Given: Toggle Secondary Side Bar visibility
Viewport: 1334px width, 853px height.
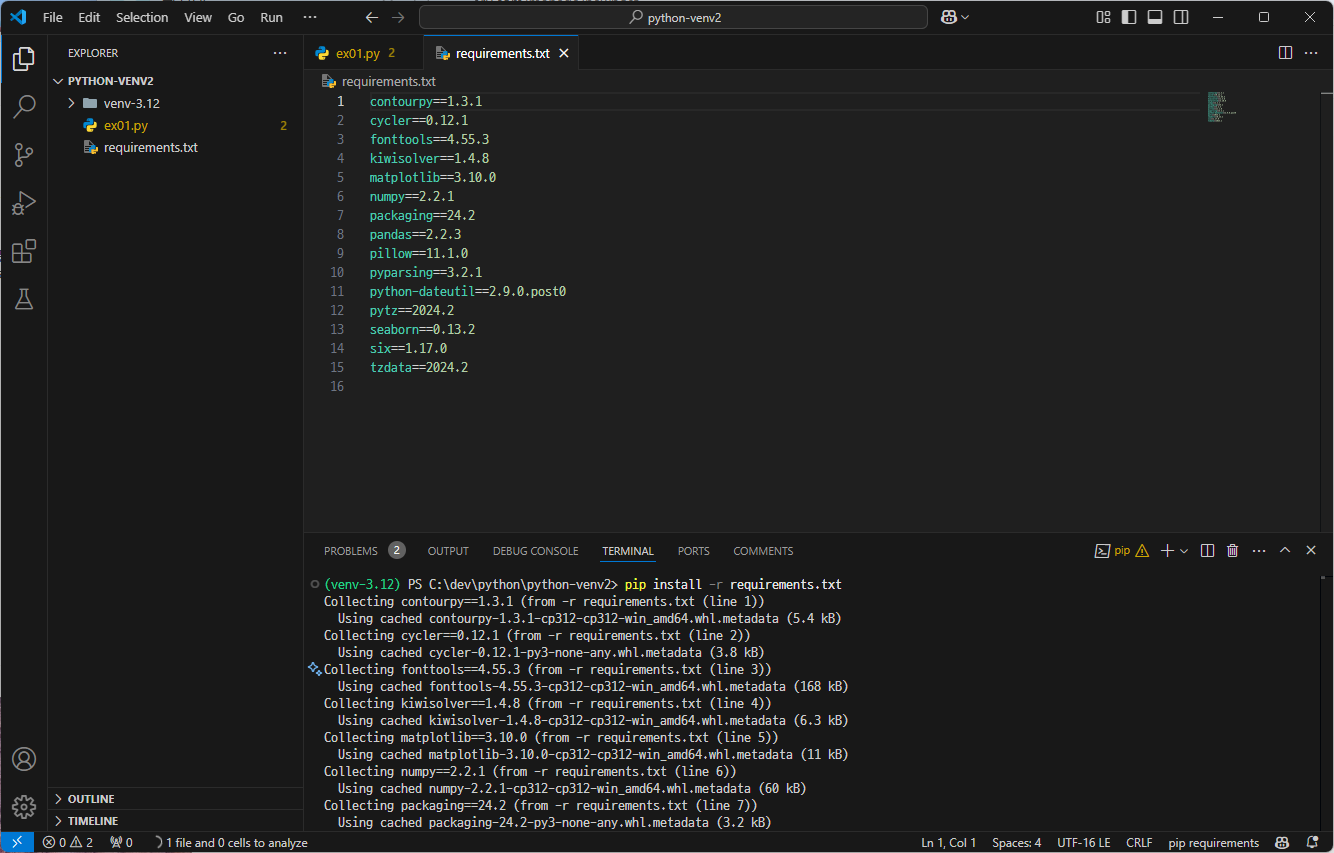Looking at the screenshot, I should [x=1181, y=17].
